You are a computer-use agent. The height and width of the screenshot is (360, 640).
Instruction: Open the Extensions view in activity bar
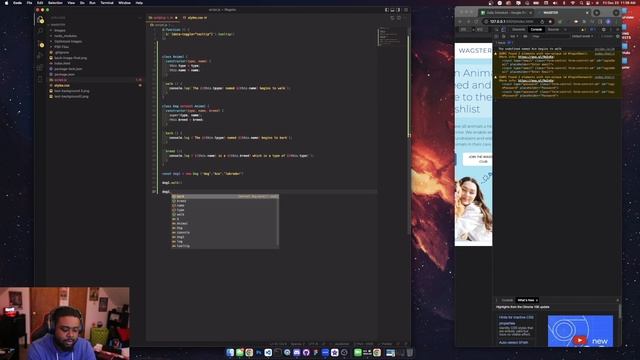[x=40, y=67]
